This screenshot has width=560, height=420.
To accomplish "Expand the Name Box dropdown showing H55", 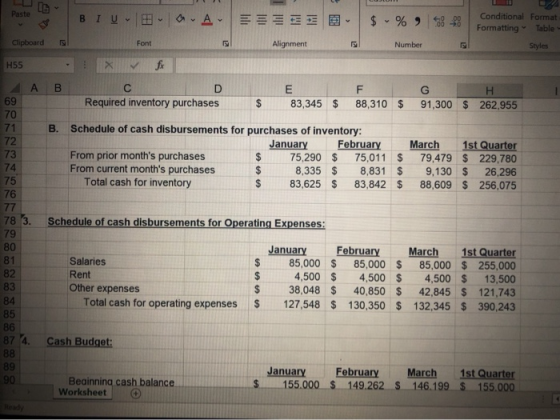I will point(68,65).
